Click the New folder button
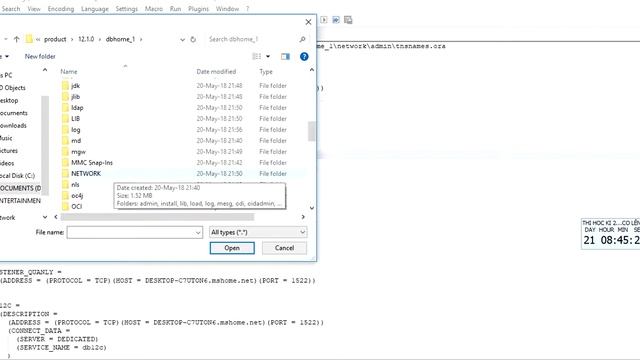This screenshot has width=640, height=360. click(x=40, y=56)
